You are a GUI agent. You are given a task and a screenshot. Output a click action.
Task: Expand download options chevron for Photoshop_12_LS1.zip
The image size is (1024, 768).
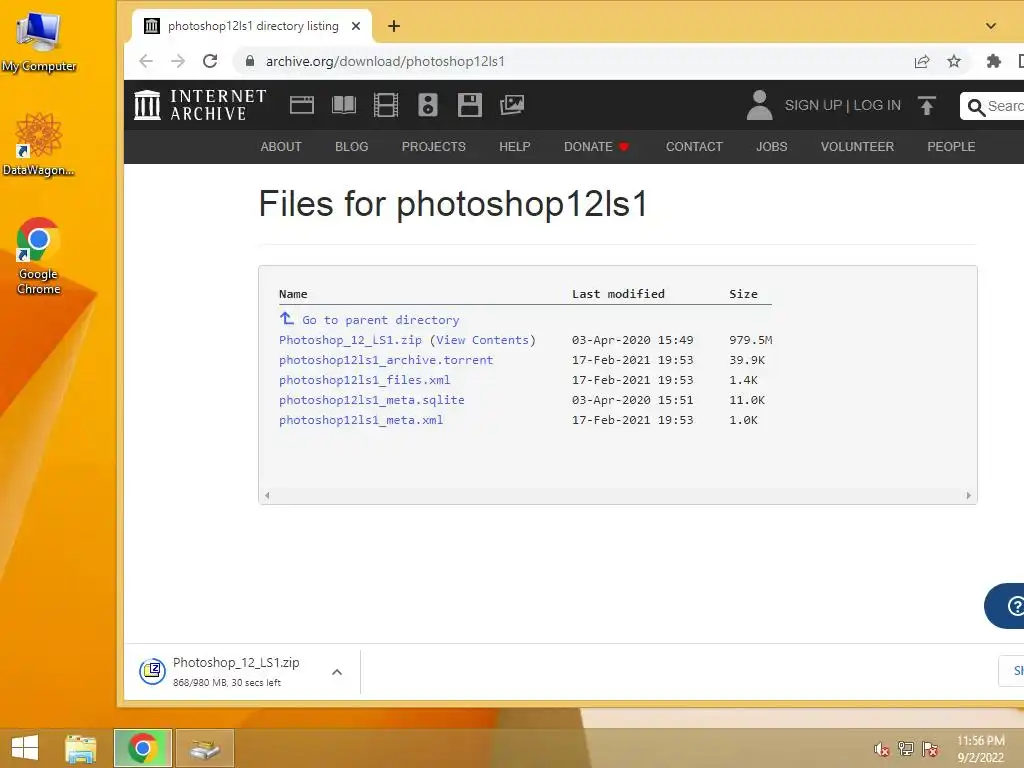pos(337,671)
